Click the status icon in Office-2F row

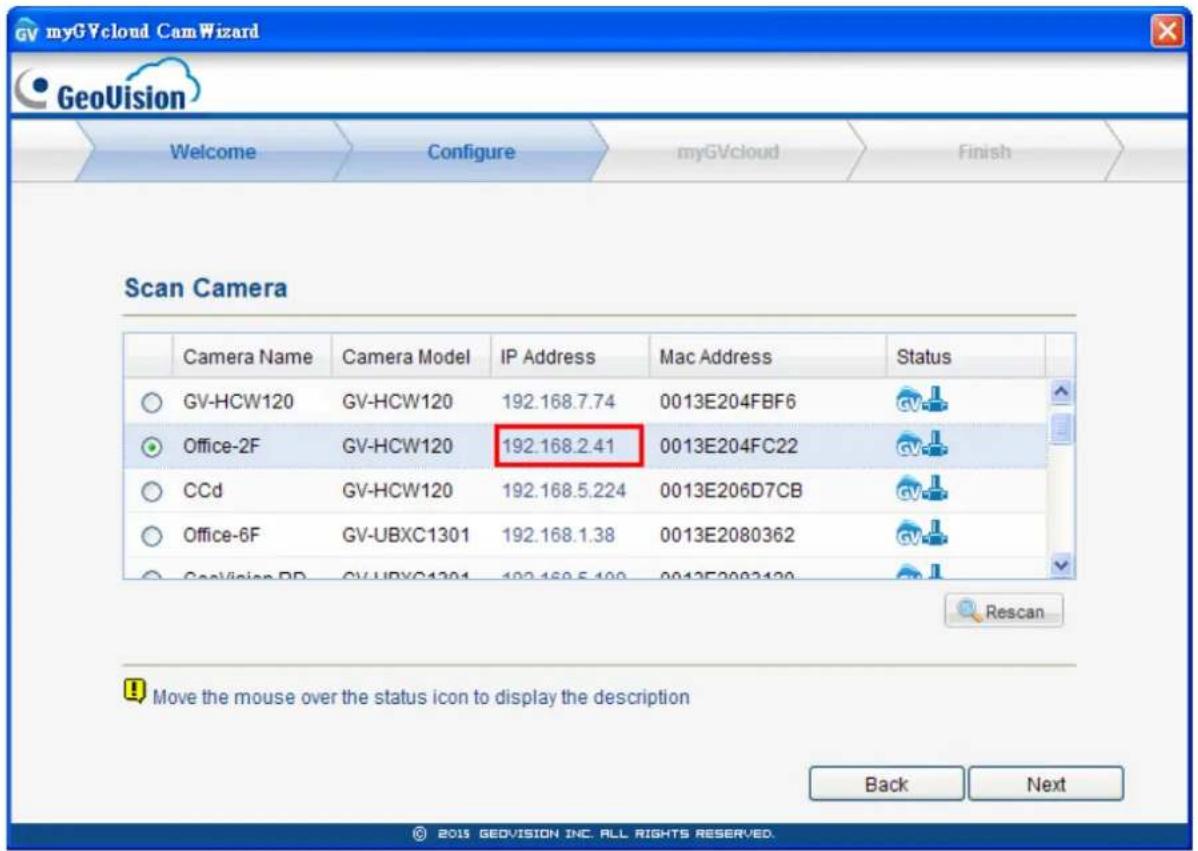(921, 444)
